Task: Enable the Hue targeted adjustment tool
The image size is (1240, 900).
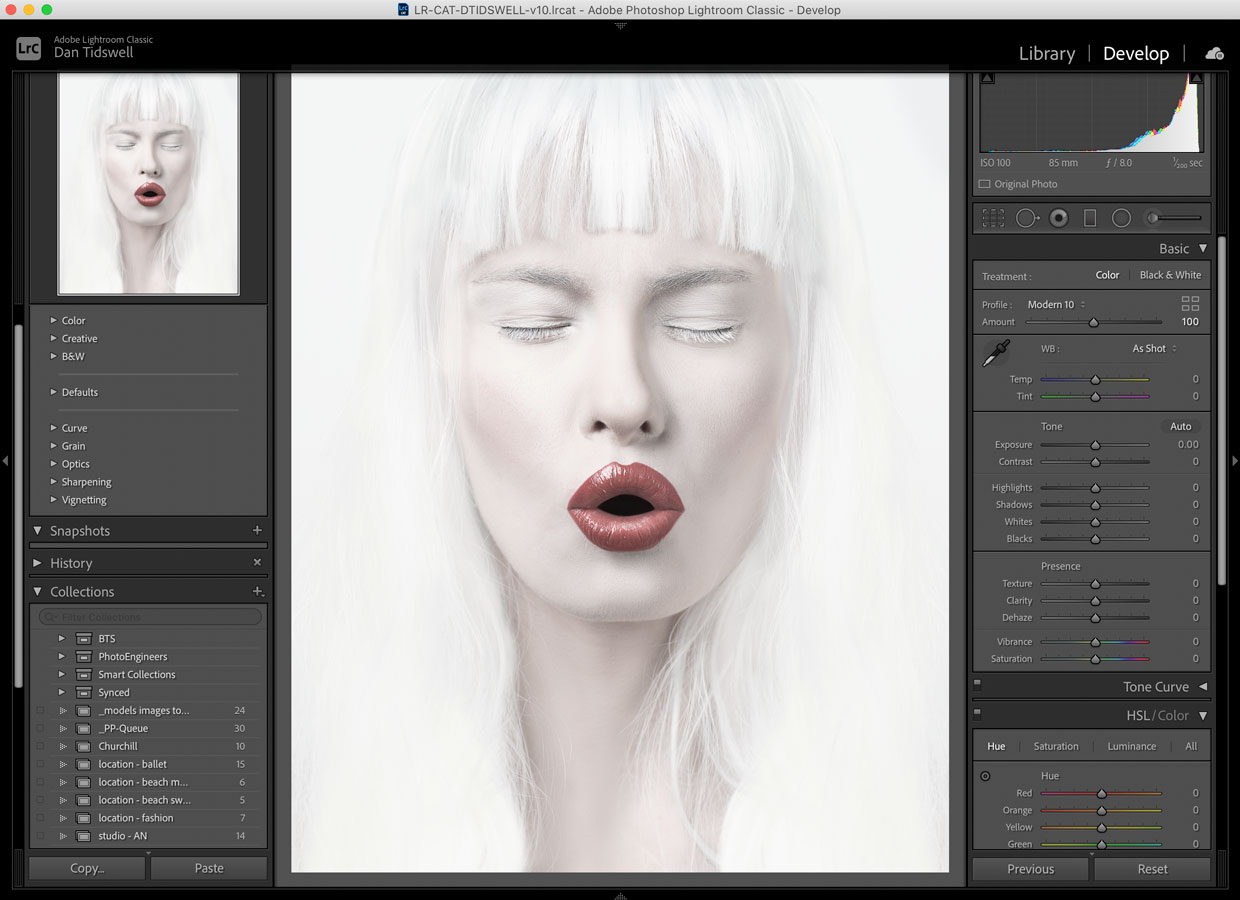Action: (x=985, y=775)
